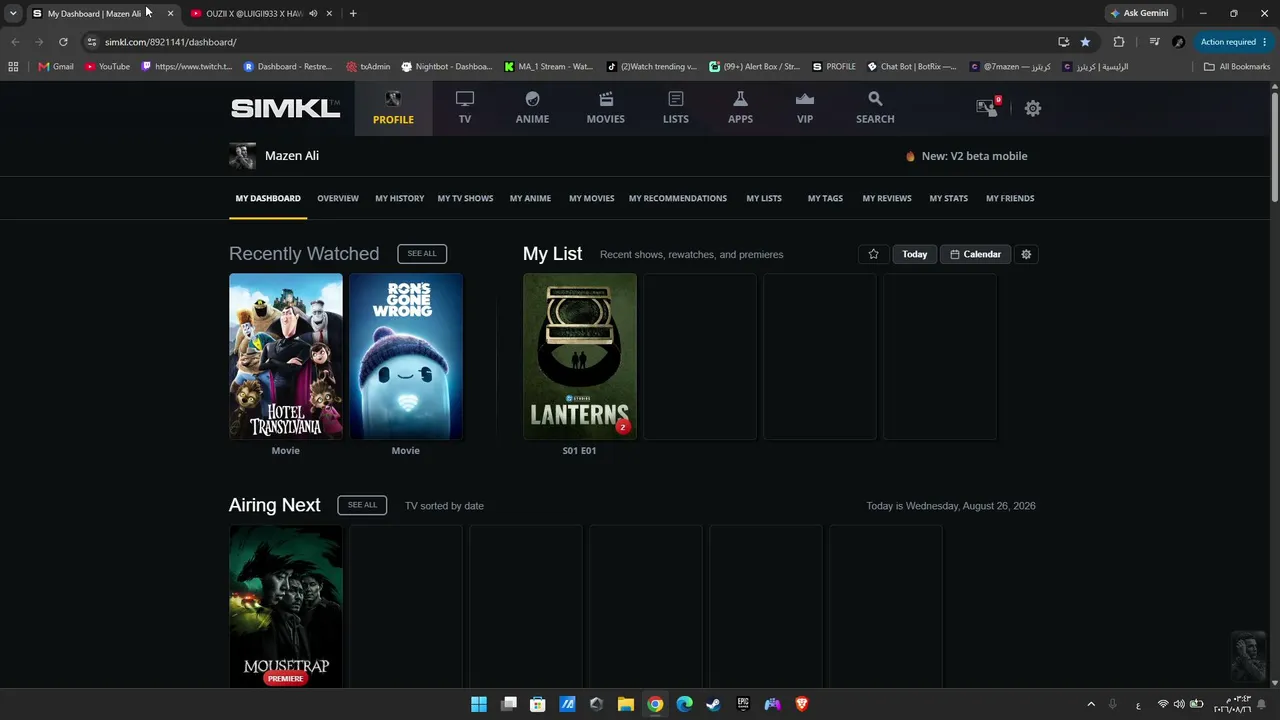
Task: Open the Mousetrap premiere poster
Action: [x=286, y=607]
